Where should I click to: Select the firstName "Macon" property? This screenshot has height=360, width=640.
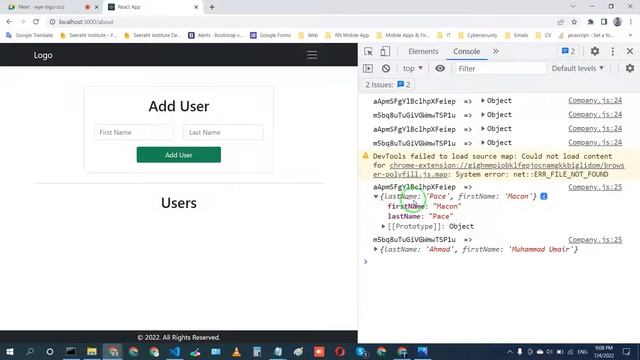coord(424,207)
